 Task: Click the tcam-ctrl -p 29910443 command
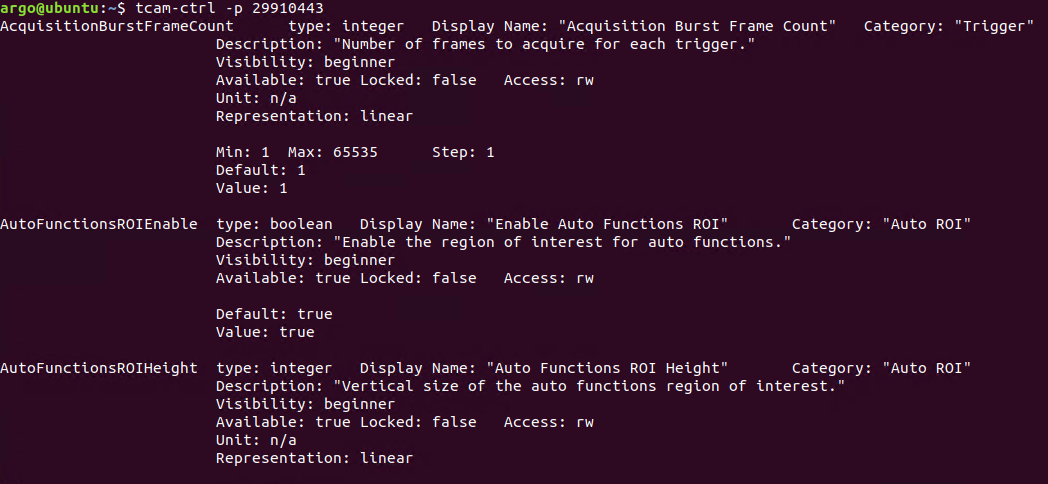tap(230, 8)
